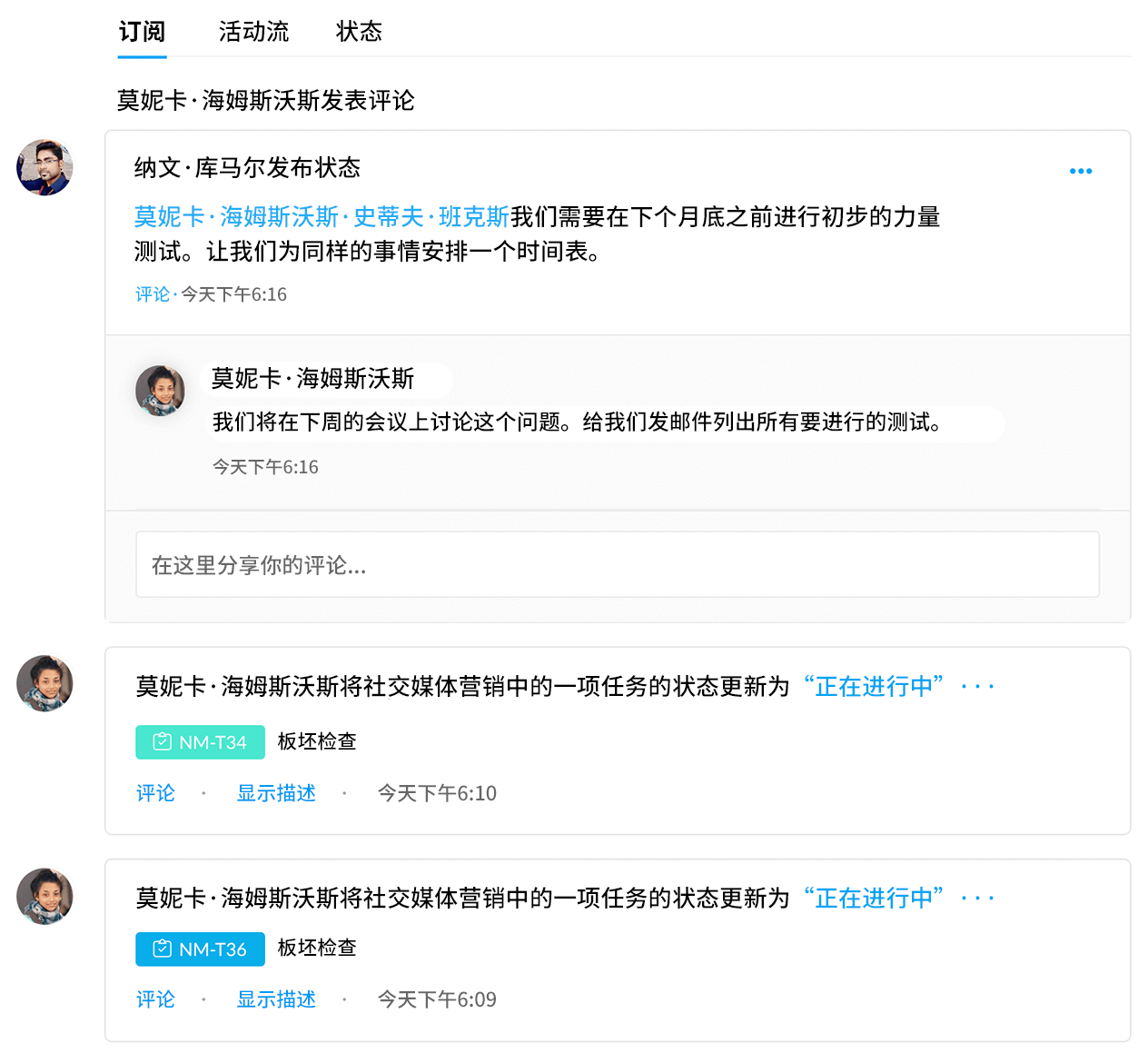1148x1063 pixels.
Task: Select the 订阅 tab
Action: tap(142, 32)
